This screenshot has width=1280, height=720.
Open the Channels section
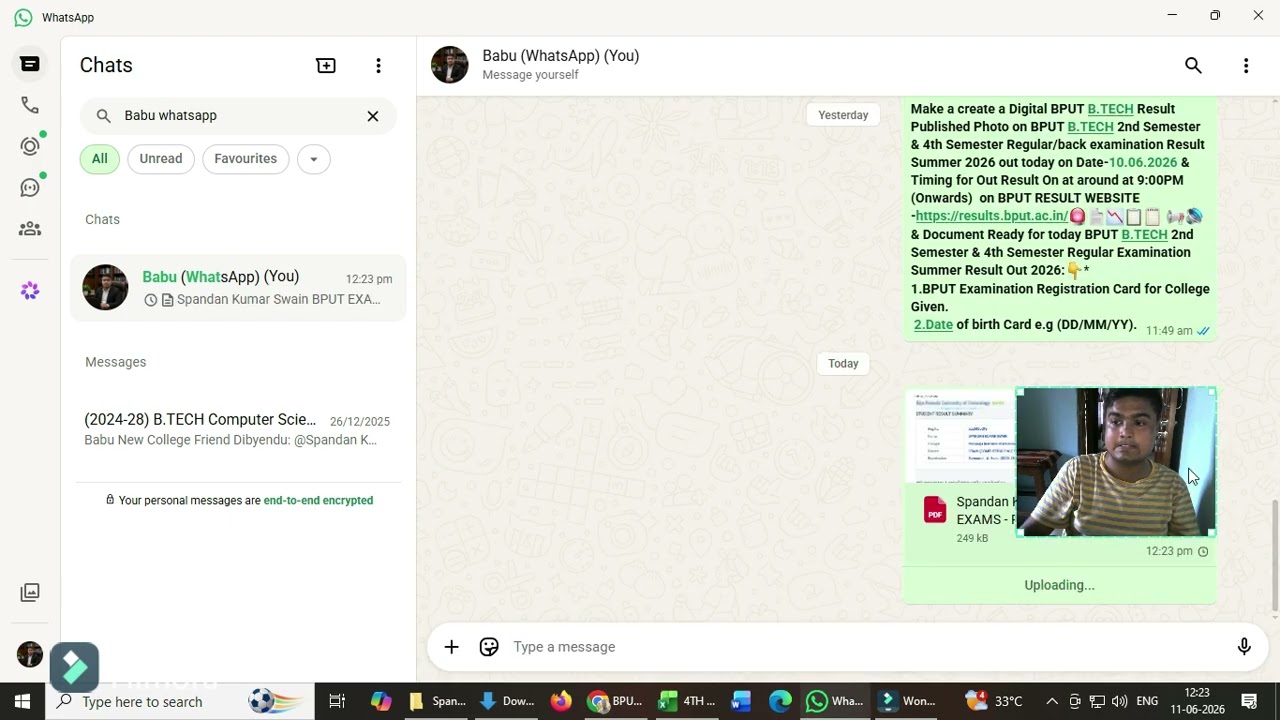(x=30, y=187)
